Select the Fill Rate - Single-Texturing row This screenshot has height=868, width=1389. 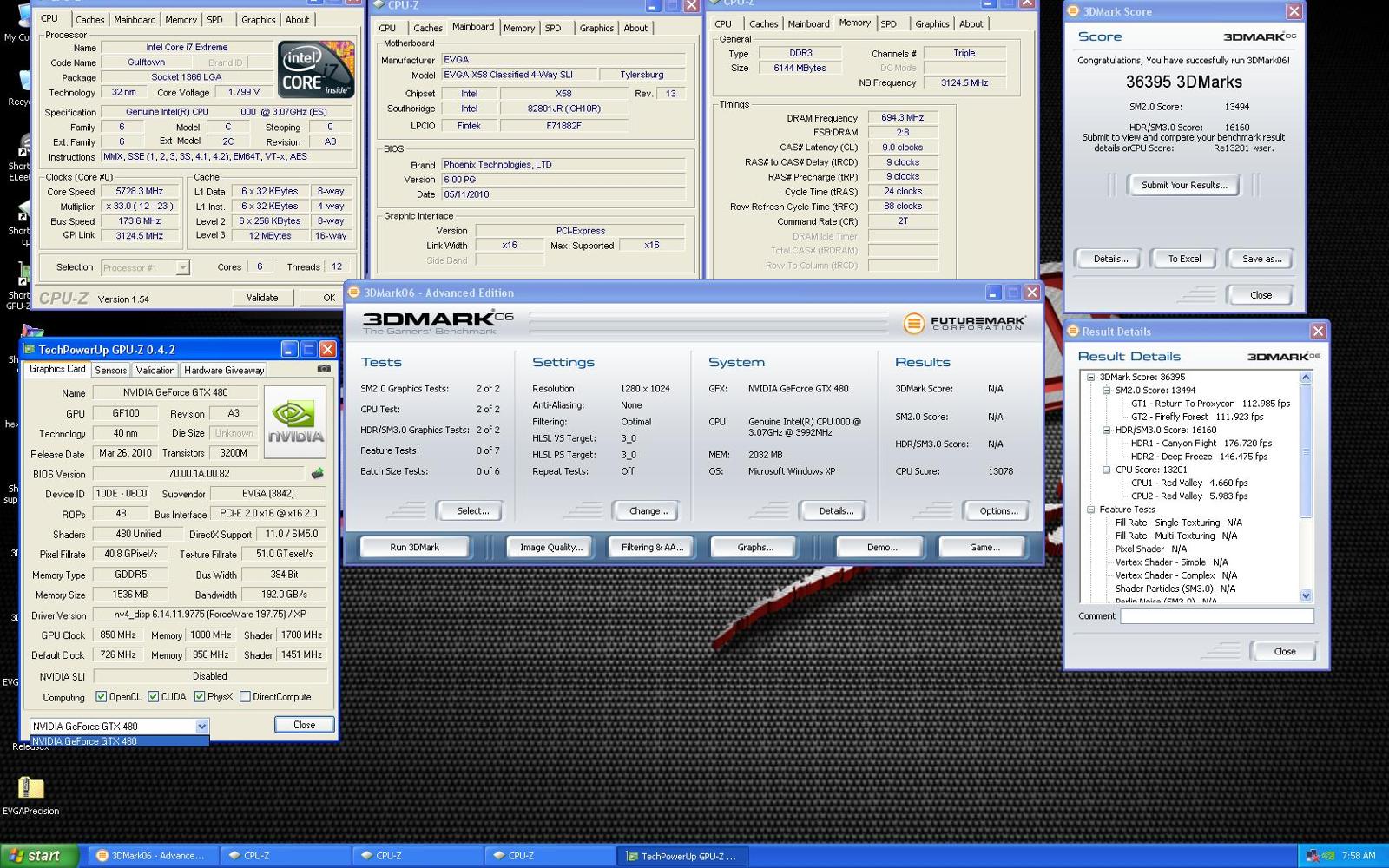[x=1178, y=523]
